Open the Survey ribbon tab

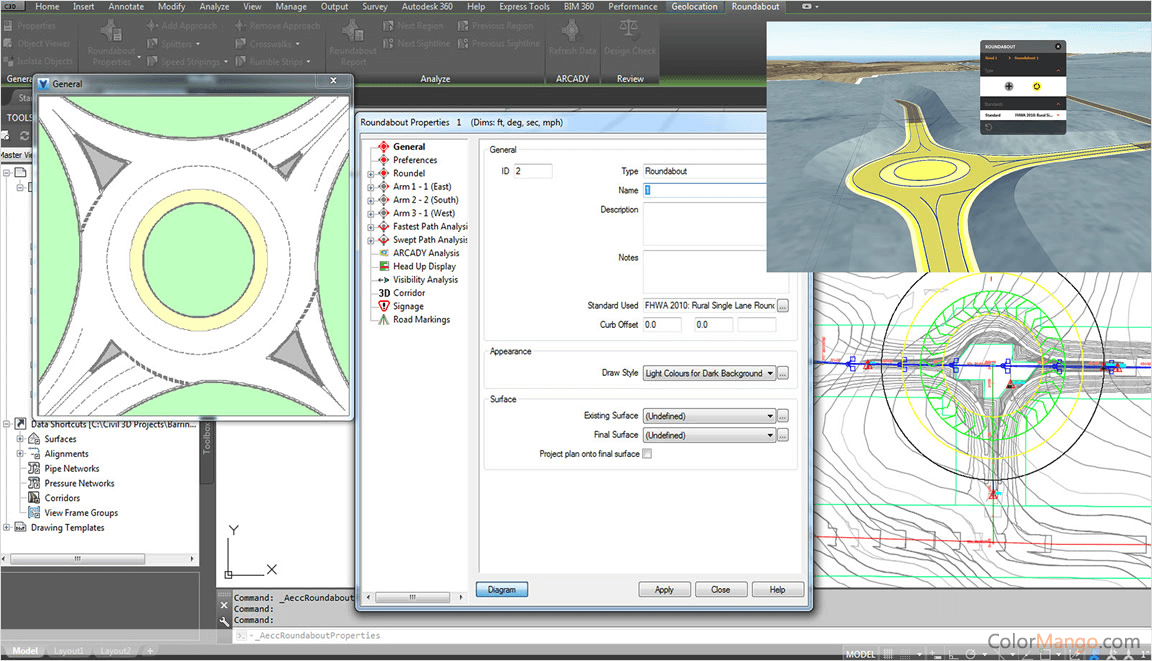(x=375, y=7)
